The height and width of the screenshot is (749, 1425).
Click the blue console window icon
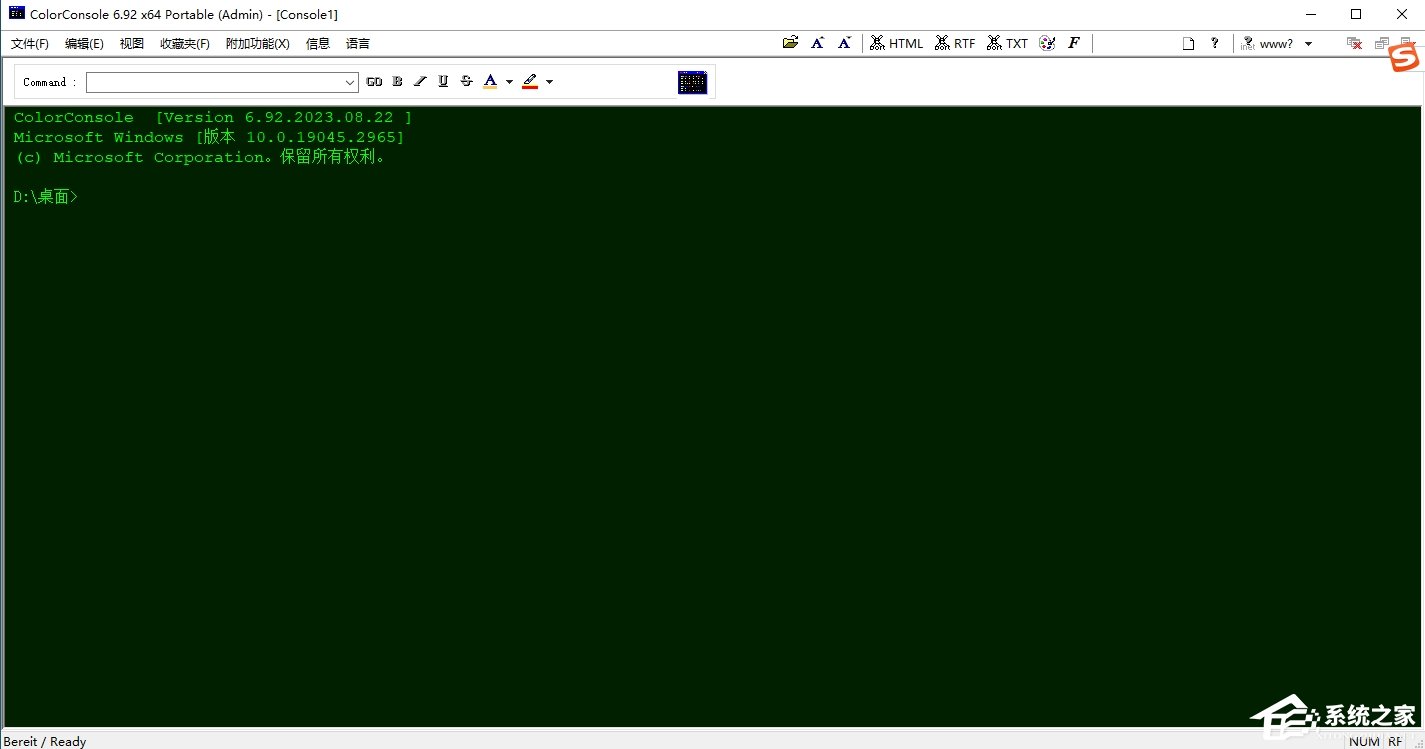[x=692, y=82]
